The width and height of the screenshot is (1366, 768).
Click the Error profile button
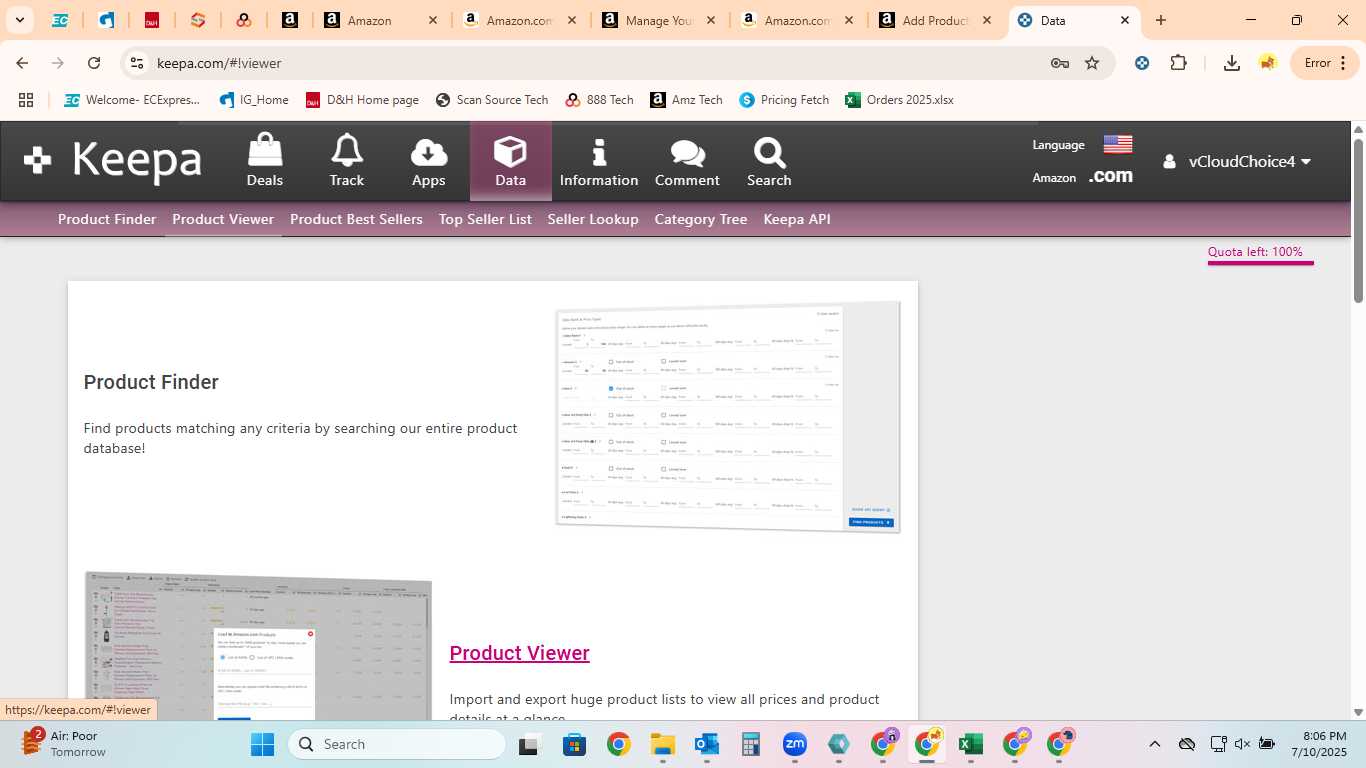pos(1325,63)
